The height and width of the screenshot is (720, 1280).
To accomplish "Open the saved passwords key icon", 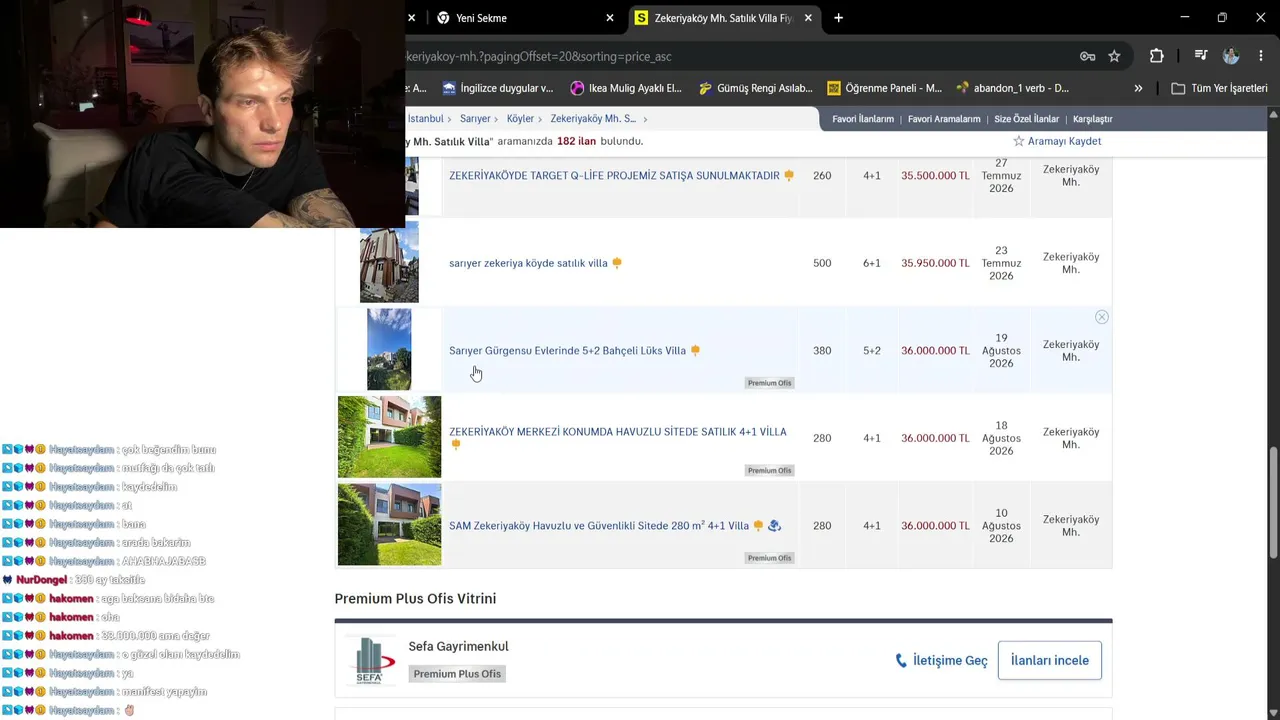I will 1087,56.
